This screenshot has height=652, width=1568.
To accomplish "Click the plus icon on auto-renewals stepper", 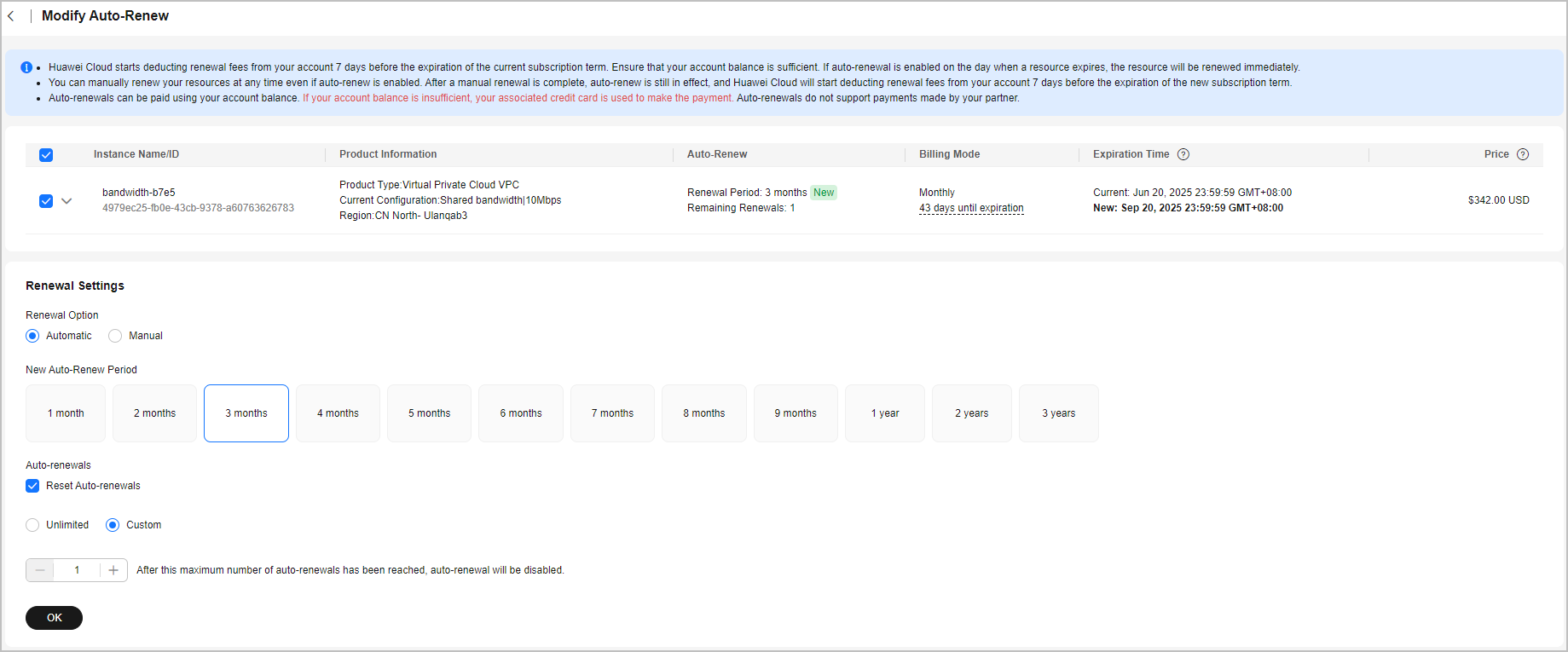I will coord(113,570).
